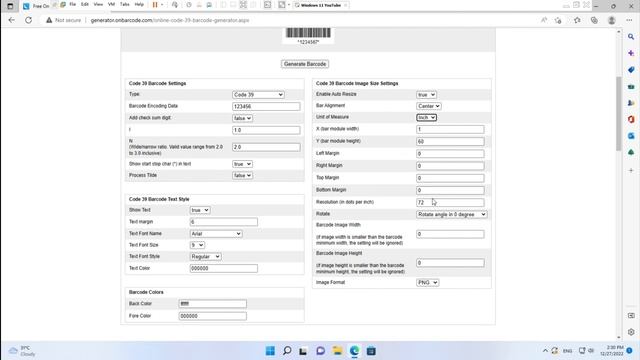The width and height of the screenshot is (640, 360).
Task: Open the VMware Help menu
Action: pyautogui.click(x=139, y=4)
